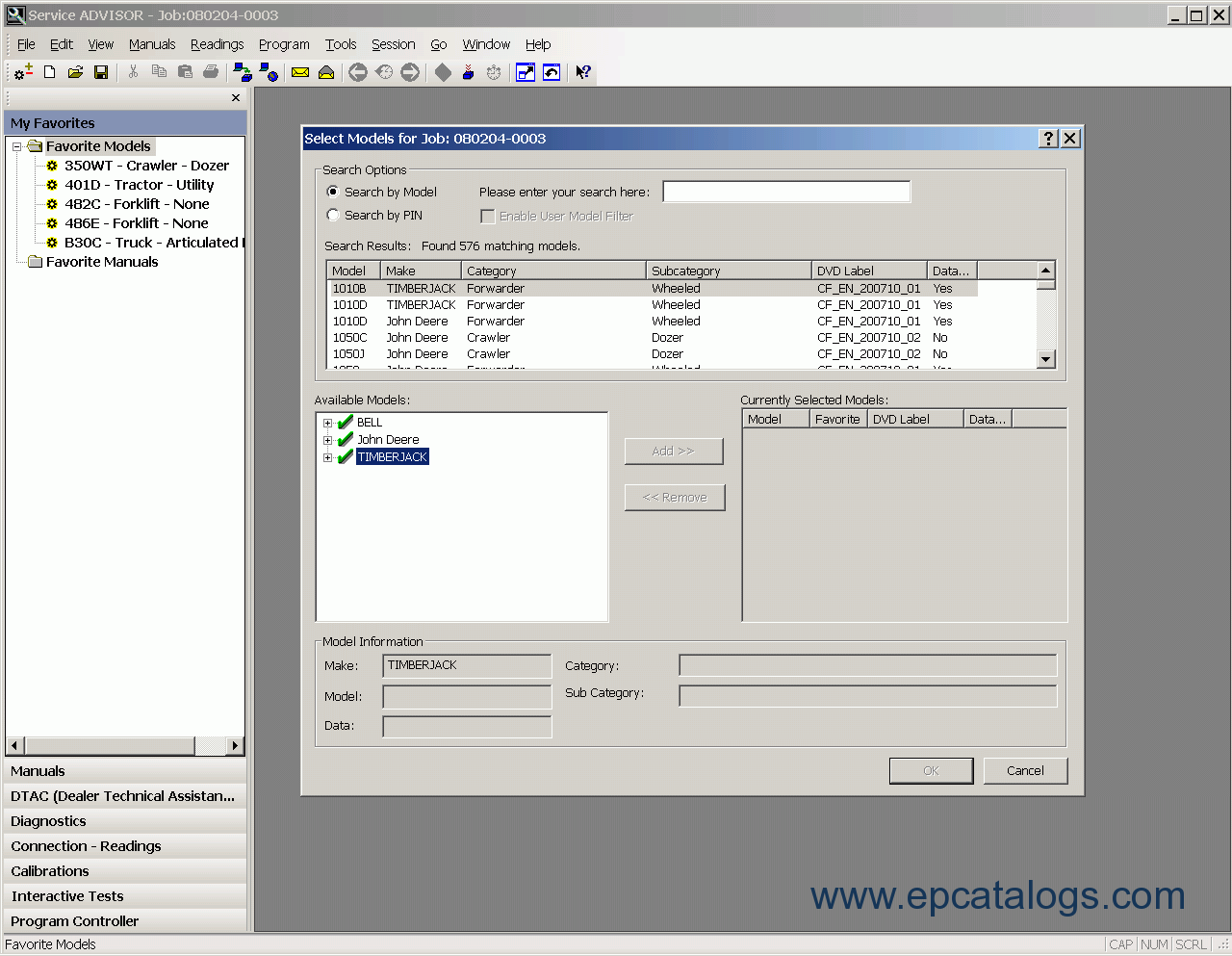The width and height of the screenshot is (1232, 956).
Task: Open the Interactive Tests sidebar panel
Action: 125,896
